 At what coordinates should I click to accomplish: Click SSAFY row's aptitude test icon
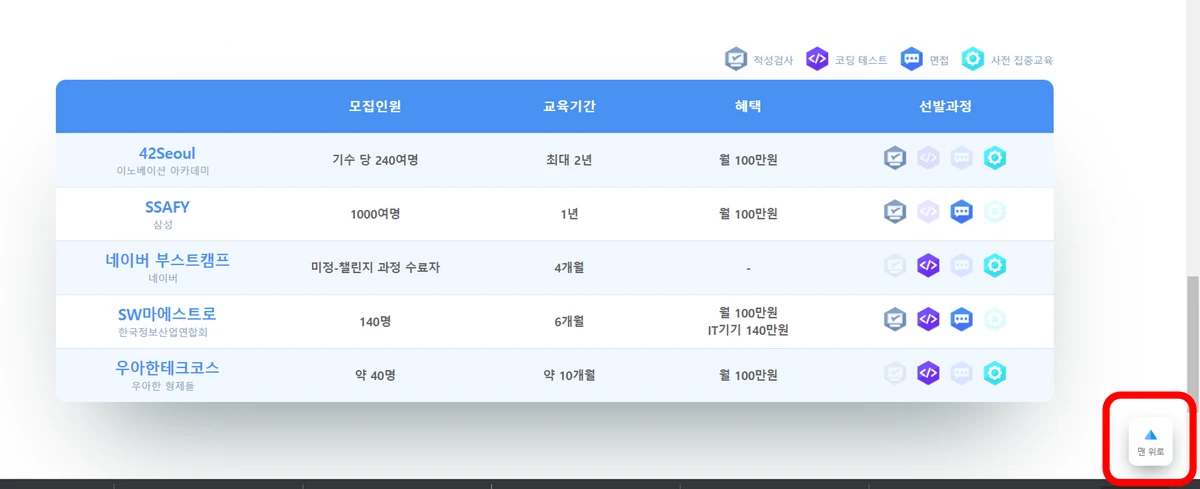click(x=895, y=212)
